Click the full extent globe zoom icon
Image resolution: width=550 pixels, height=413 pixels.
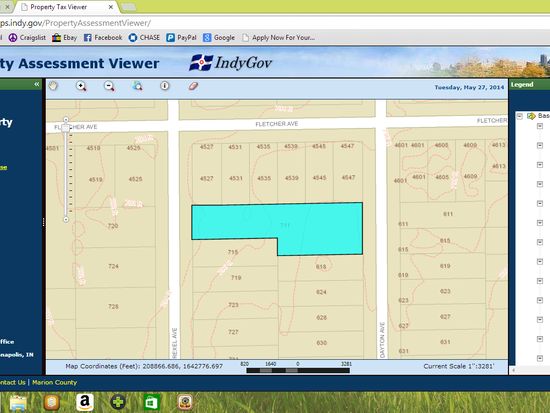tap(137, 86)
